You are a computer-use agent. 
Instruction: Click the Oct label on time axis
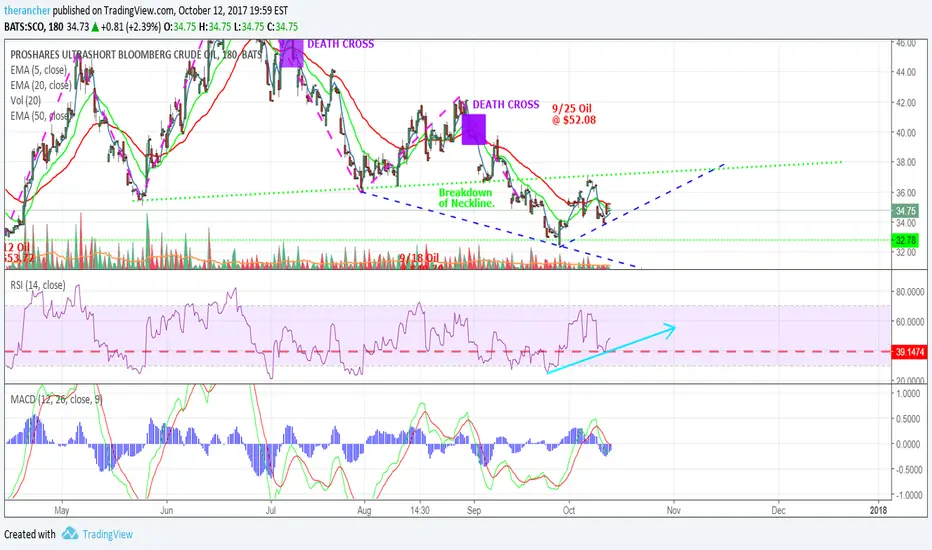coord(569,510)
